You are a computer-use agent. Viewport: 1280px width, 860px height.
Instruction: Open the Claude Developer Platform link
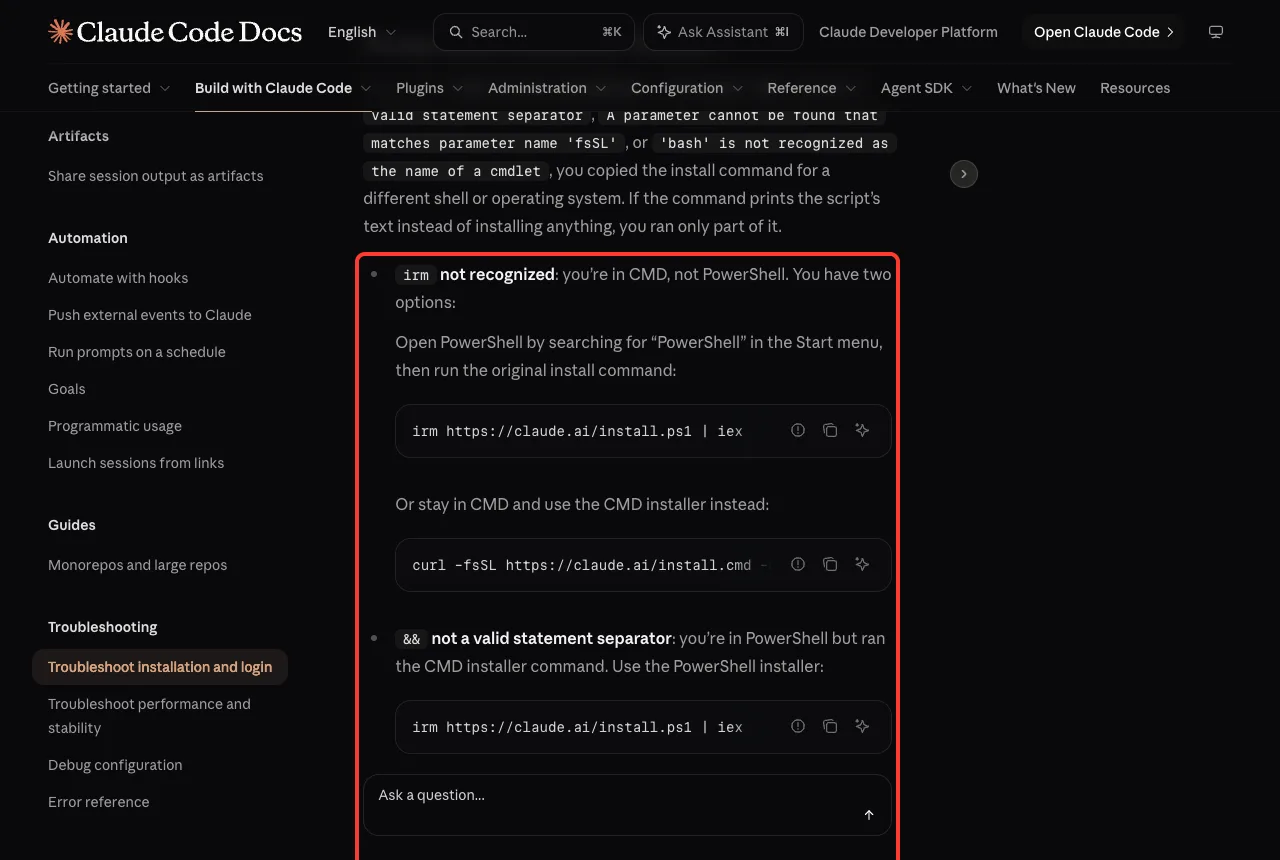pos(908,32)
